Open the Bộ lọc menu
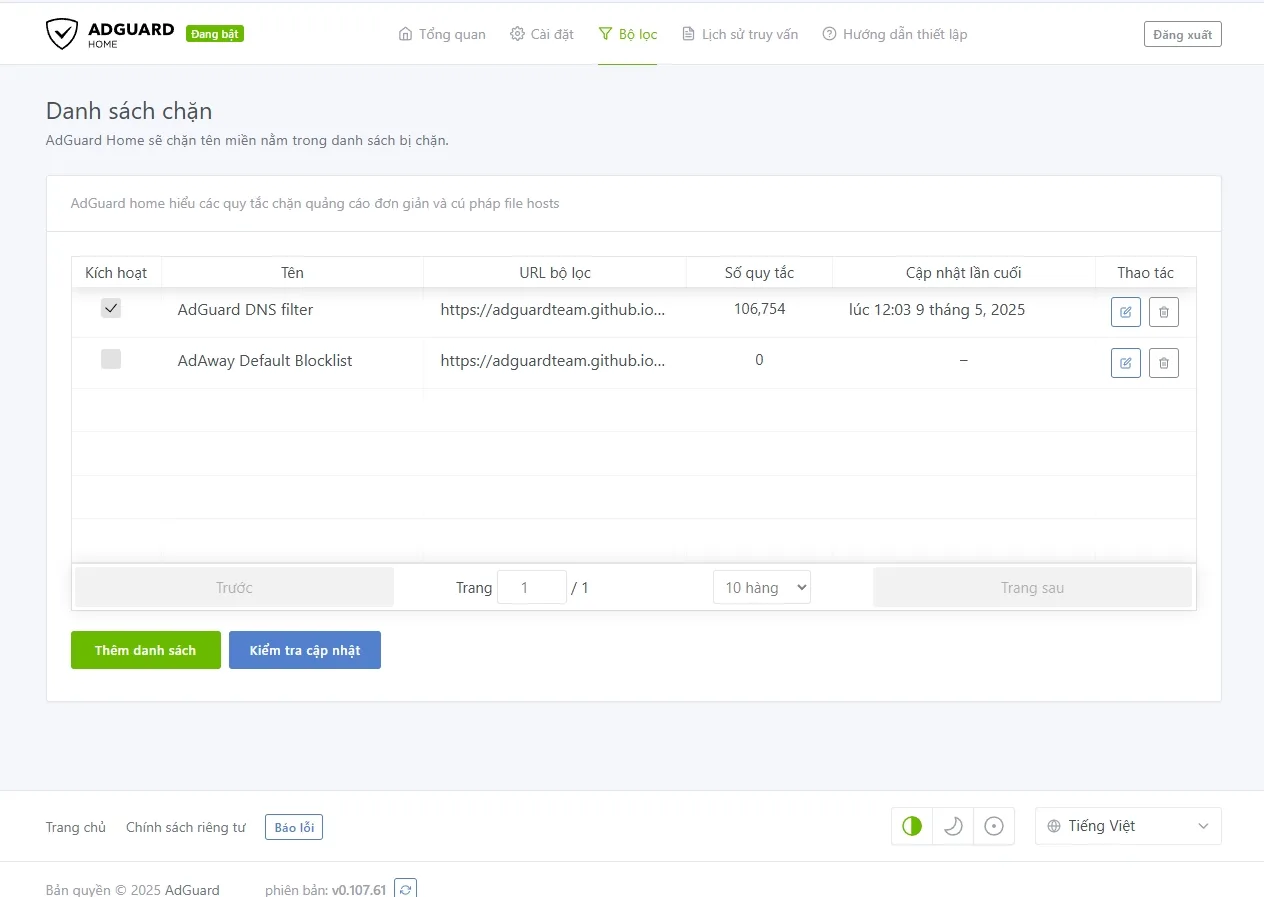1264x897 pixels. tap(628, 34)
